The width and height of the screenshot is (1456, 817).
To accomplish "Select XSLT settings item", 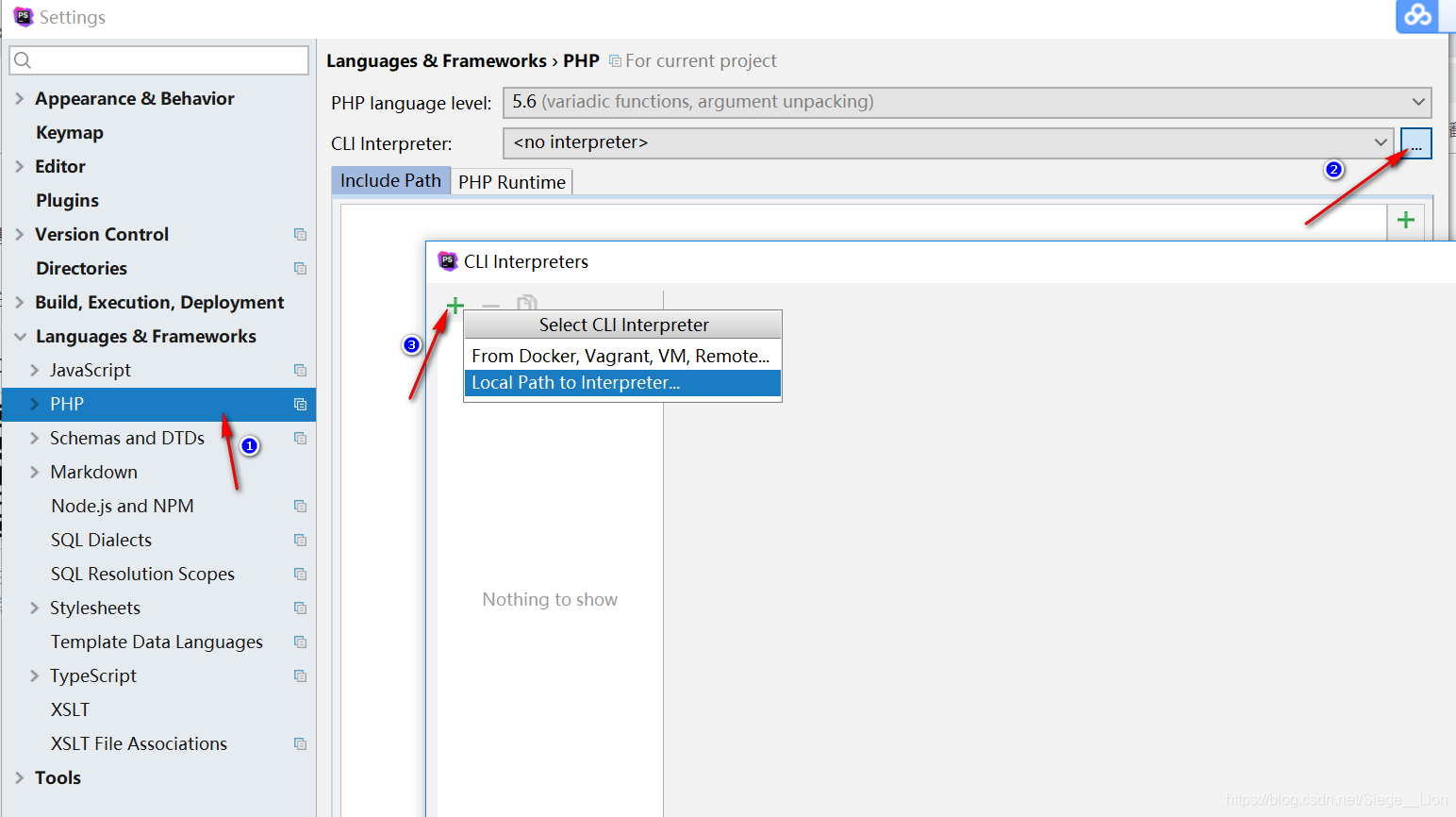I will click(x=70, y=709).
